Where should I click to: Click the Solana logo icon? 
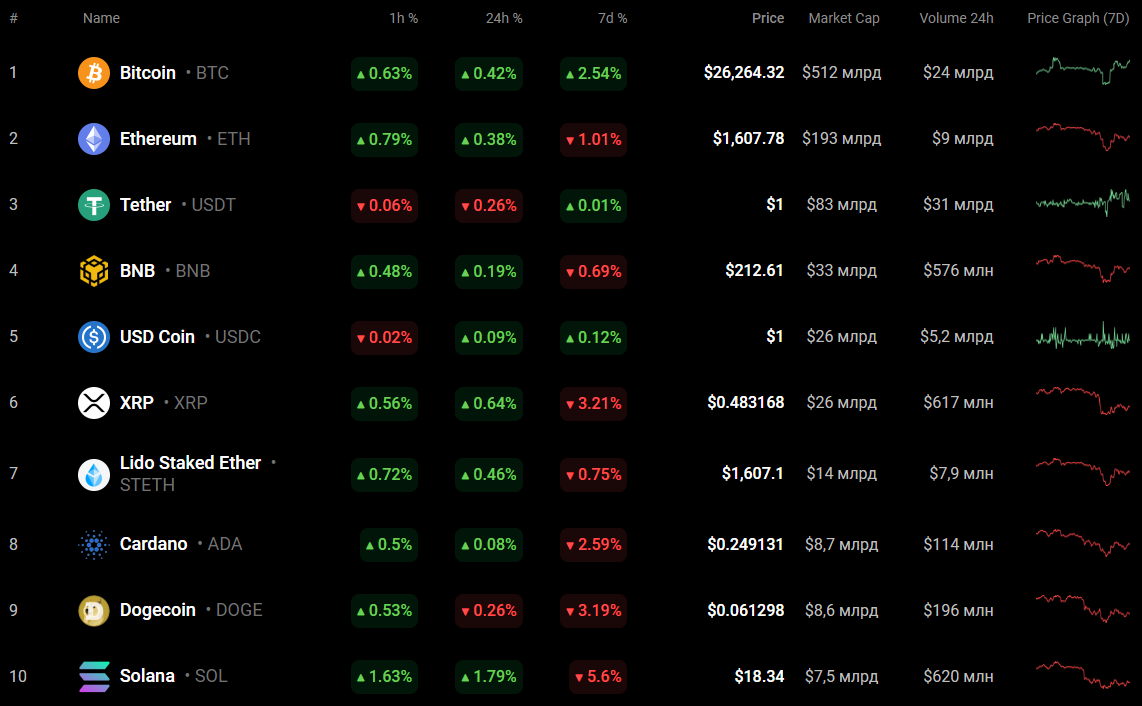(x=94, y=676)
